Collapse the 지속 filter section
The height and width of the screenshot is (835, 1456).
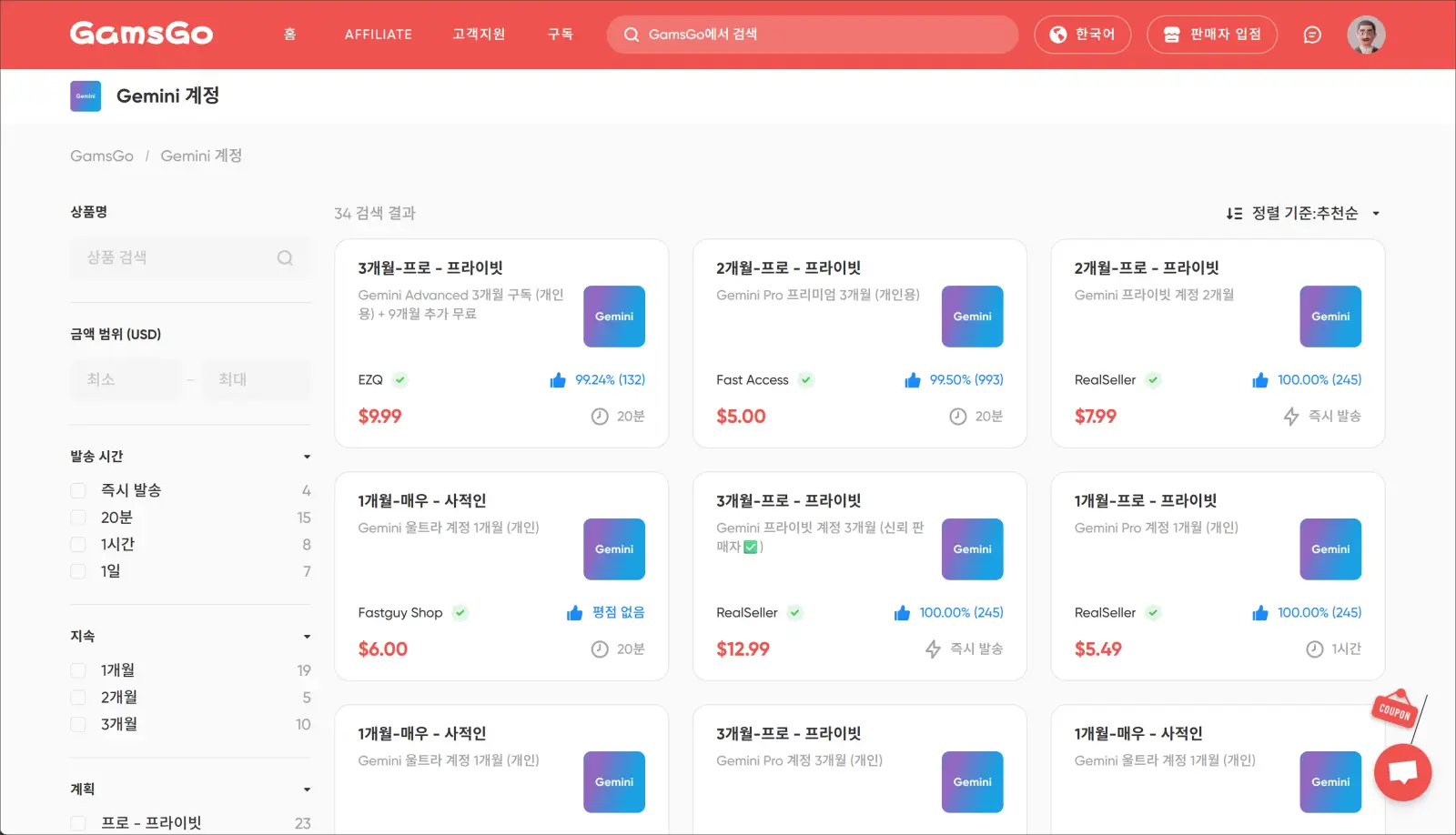307,636
